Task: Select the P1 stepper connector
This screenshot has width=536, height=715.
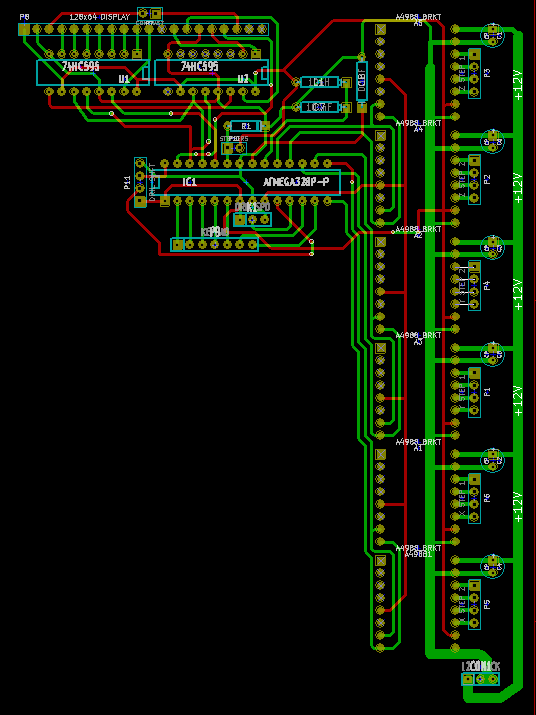Action: 474,392
